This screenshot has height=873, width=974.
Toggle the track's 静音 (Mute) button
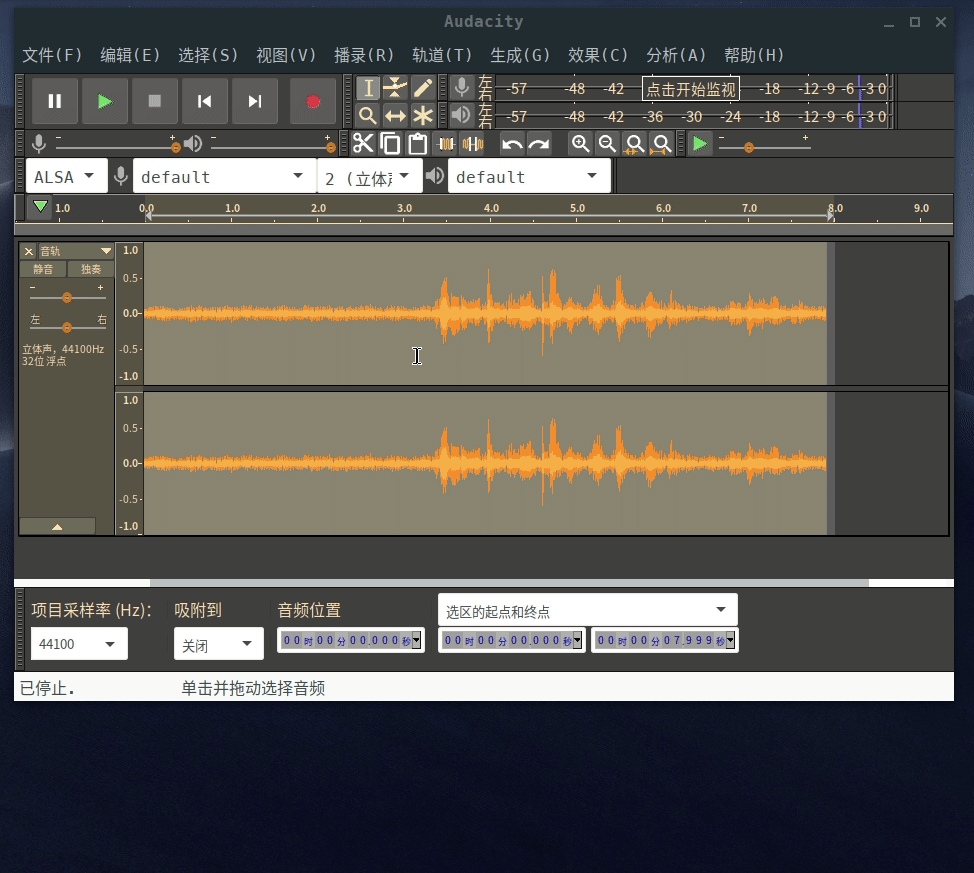coord(43,269)
